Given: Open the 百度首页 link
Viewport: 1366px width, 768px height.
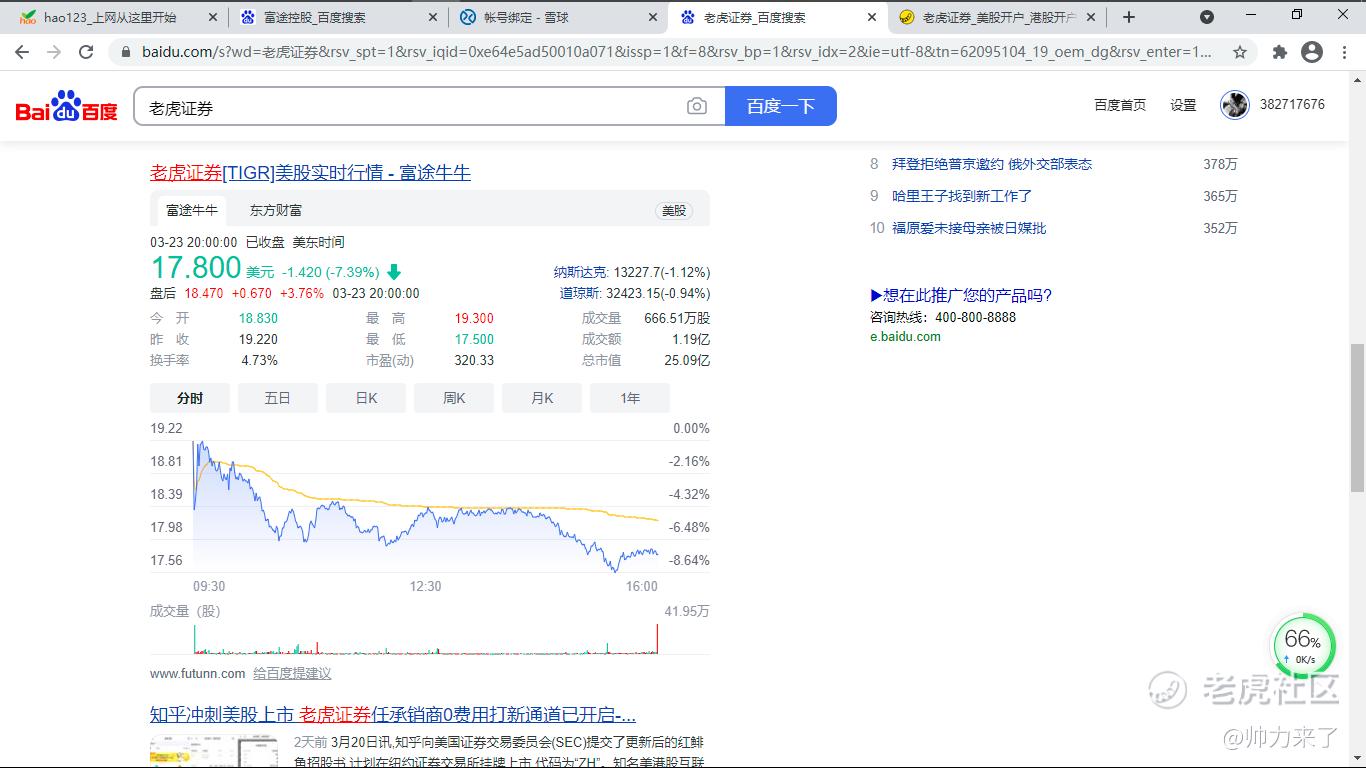Looking at the screenshot, I should (1120, 105).
